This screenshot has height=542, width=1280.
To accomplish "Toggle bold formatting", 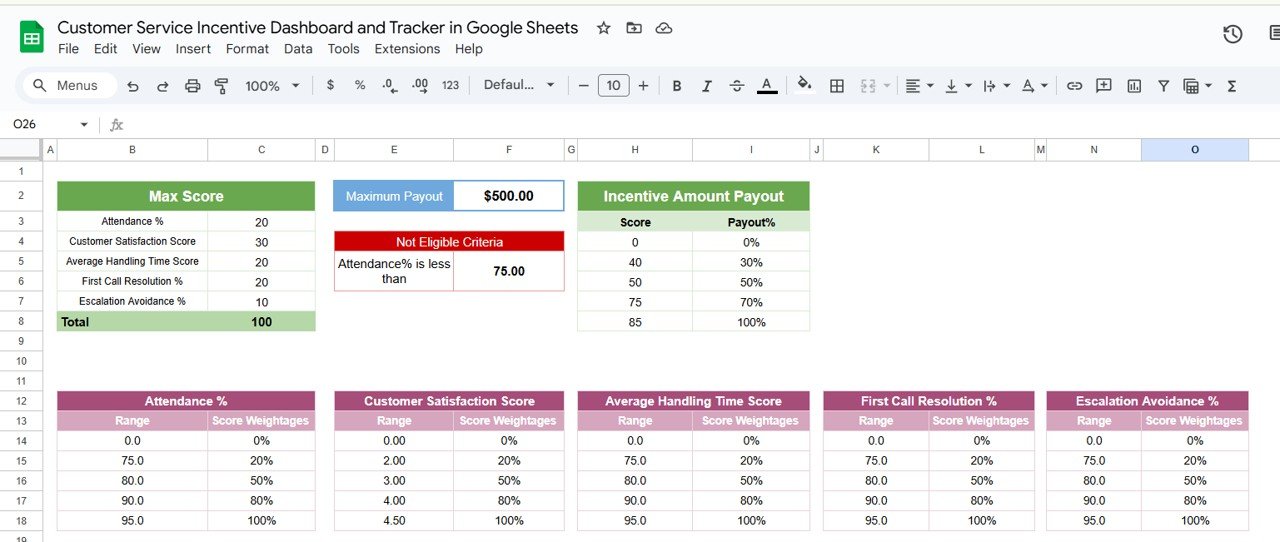I will [x=677, y=86].
